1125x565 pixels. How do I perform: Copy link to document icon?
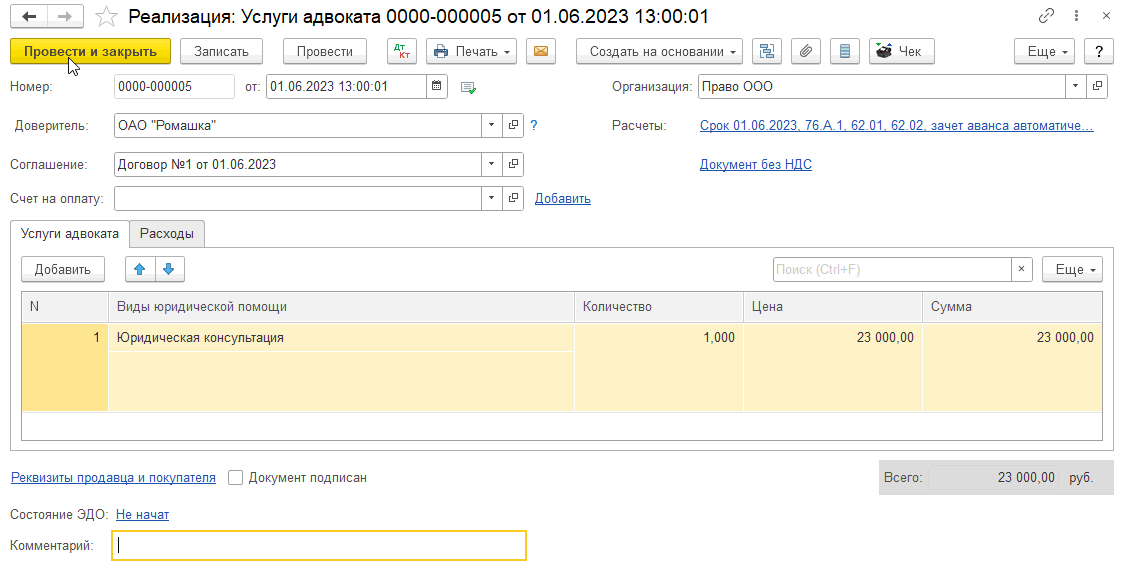[x=1047, y=17]
